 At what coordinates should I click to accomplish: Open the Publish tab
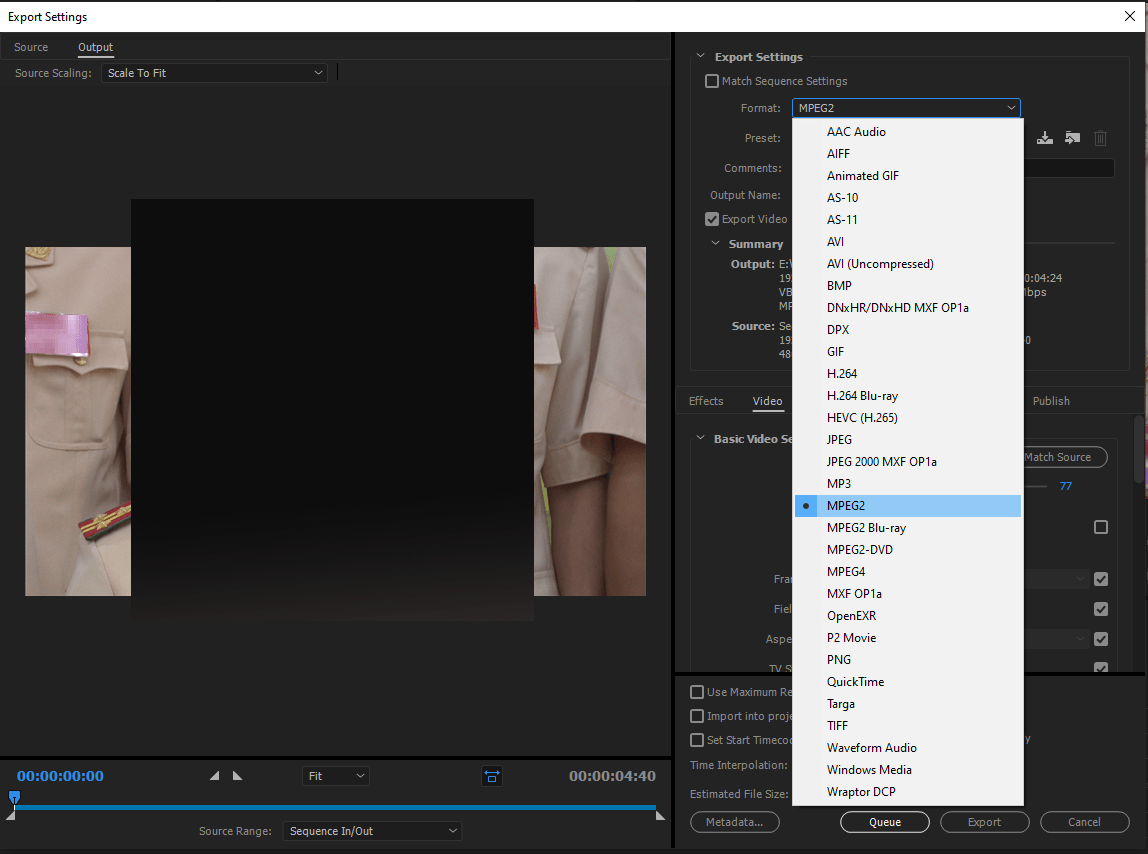pos(1051,401)
